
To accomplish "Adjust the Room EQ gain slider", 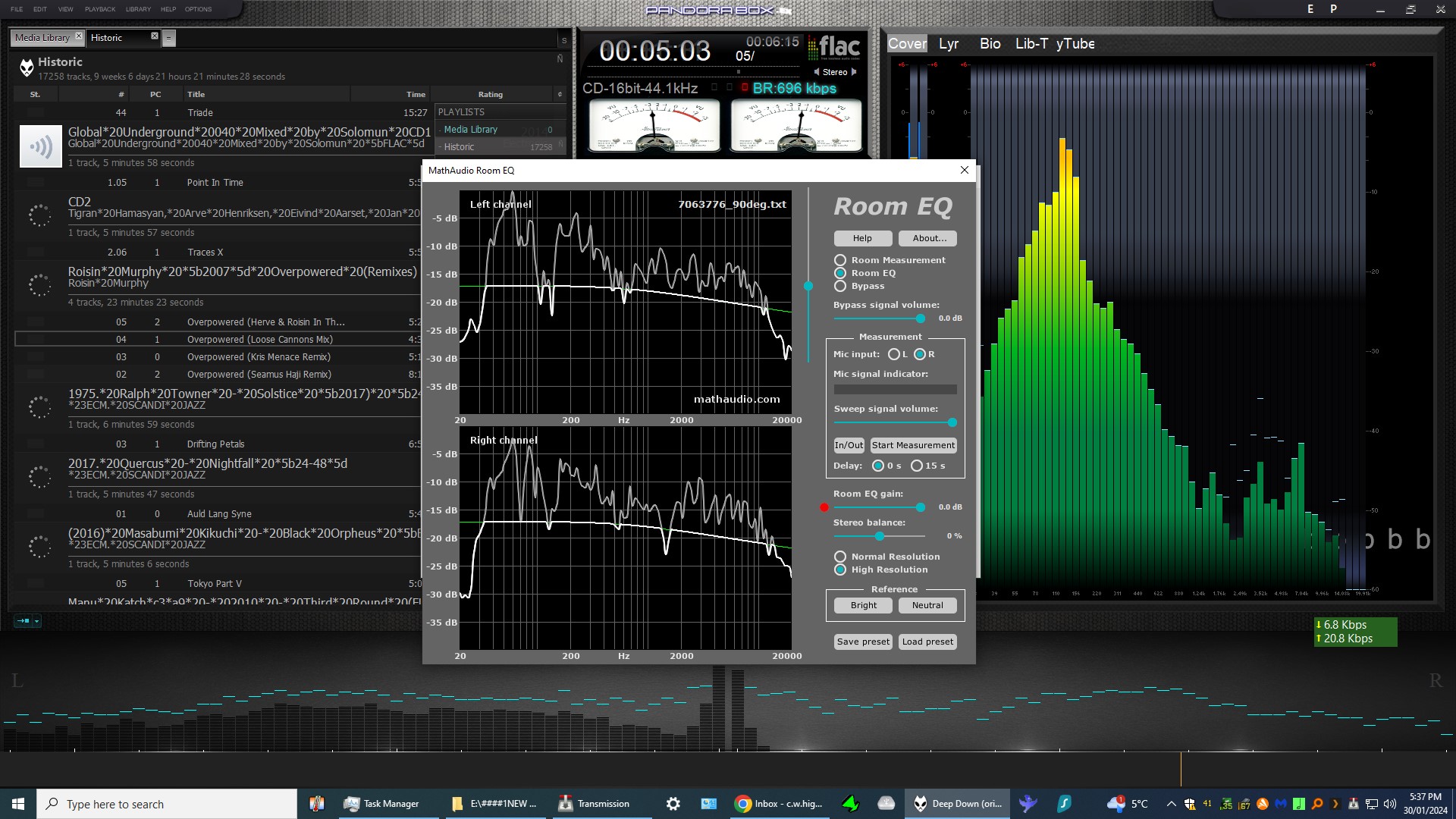I will pyautogui.click(x=920, y=507).
